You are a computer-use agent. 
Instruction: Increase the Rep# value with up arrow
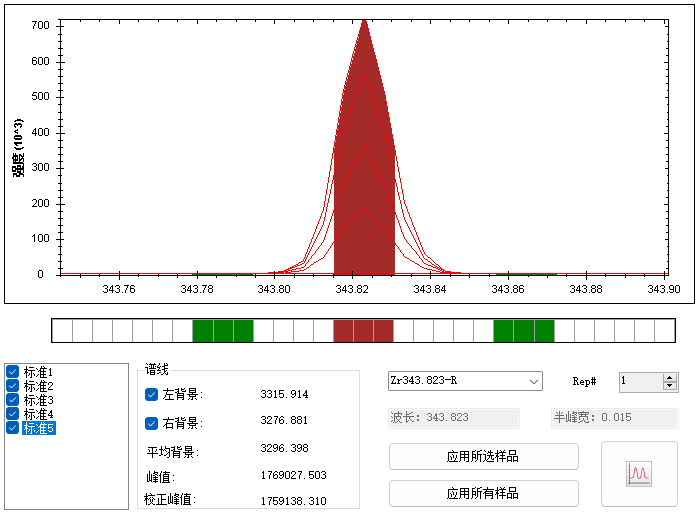click(x=670, y=378)
